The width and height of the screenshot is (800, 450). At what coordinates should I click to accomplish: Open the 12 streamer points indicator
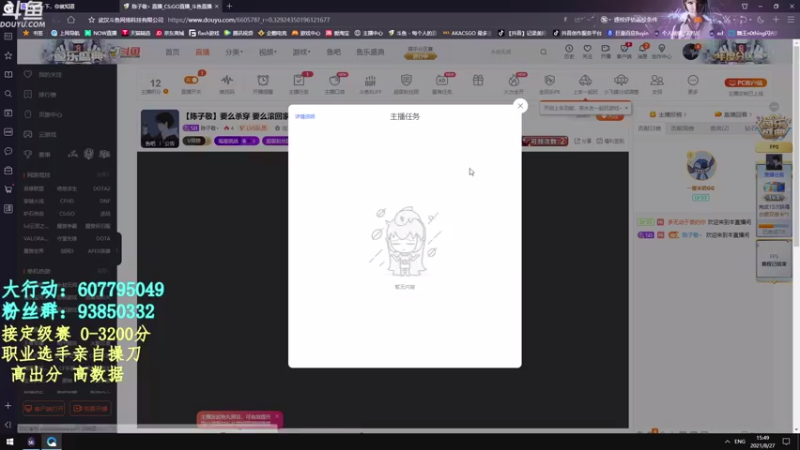(155, 85)
